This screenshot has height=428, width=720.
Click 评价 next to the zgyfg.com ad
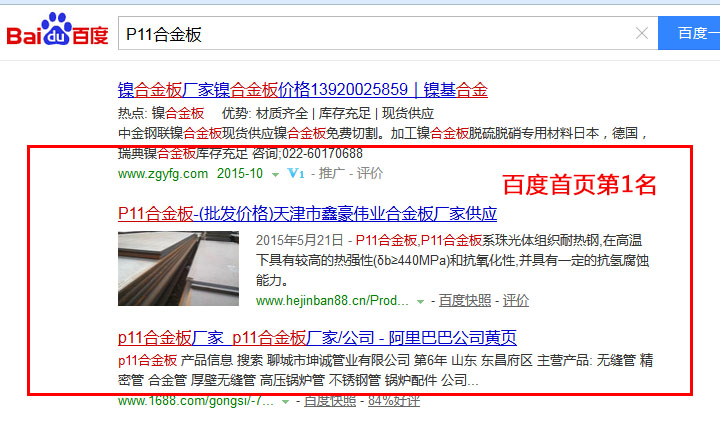click(x=370, y=173)
